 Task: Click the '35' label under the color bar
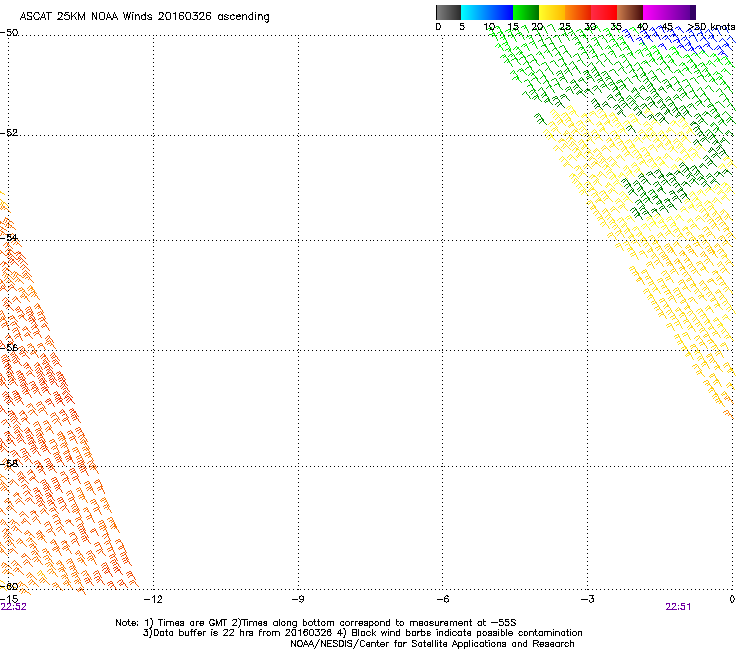(x=616, y=27)
